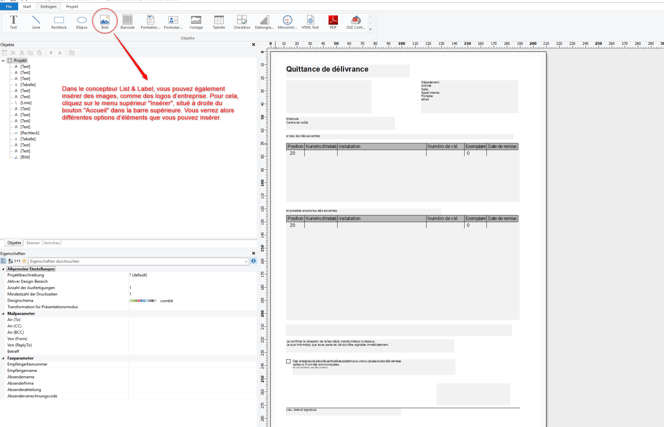664x427 pixels.
Task: Insert a Tabelle object from ribbon
Action: pos(219,22)
